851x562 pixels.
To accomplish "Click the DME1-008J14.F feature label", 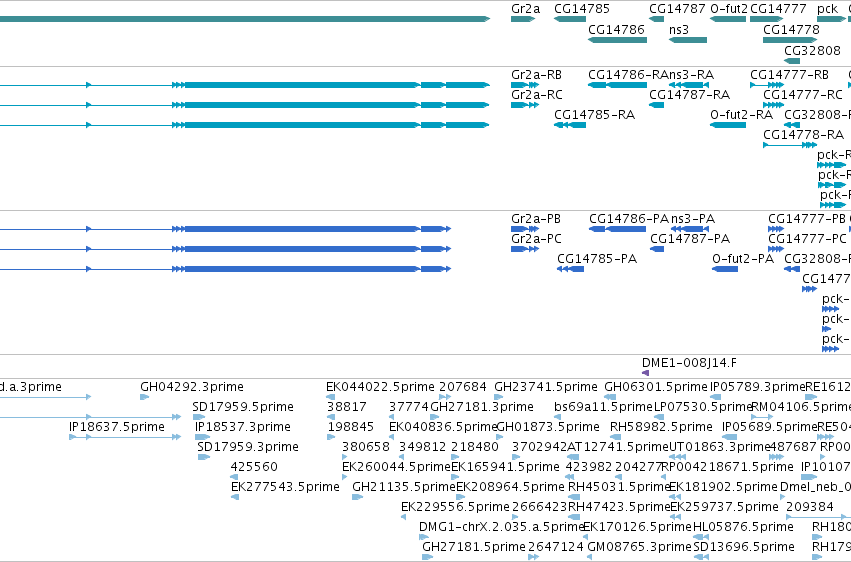I will pyautogui.click(x=689, y=363).
